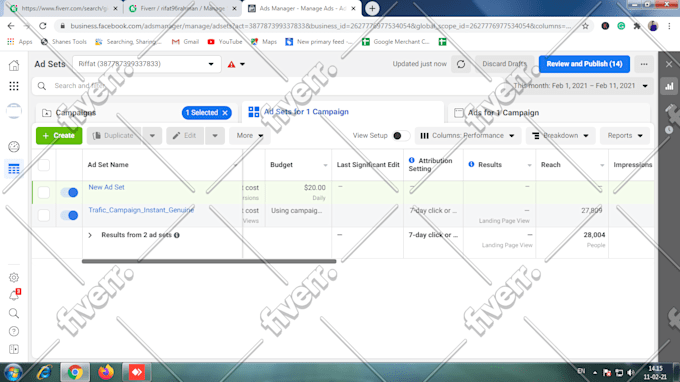Open the Reports dropdown
The height and width of the screenshot is (382, 680).
coord(625,136)
